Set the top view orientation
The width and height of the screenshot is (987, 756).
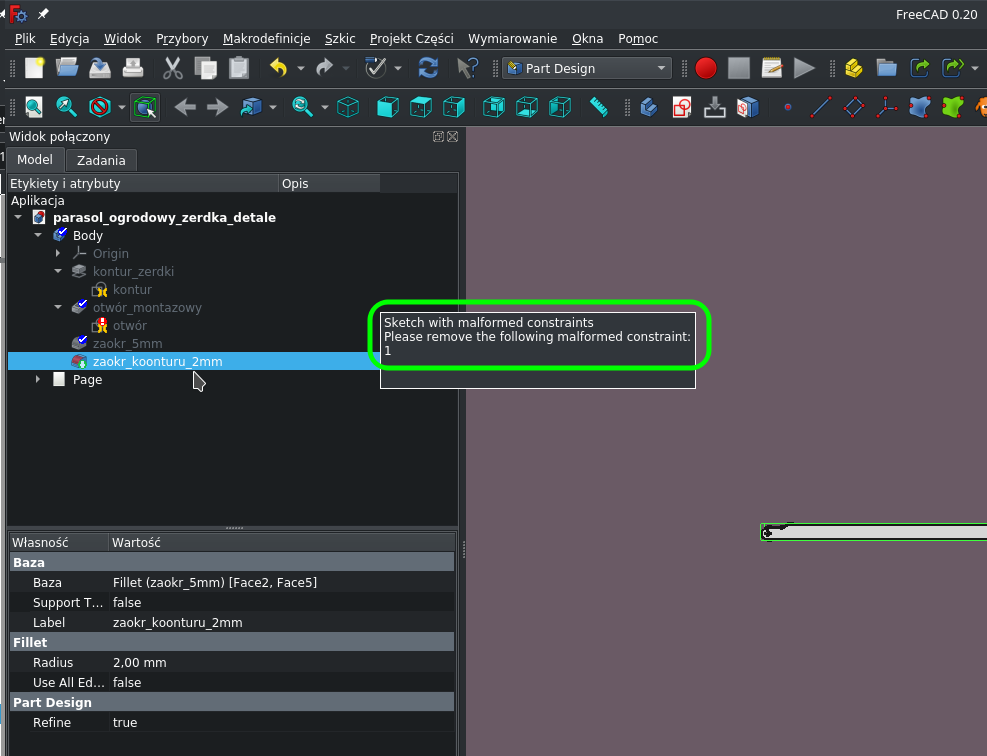(x=420, y=106)
